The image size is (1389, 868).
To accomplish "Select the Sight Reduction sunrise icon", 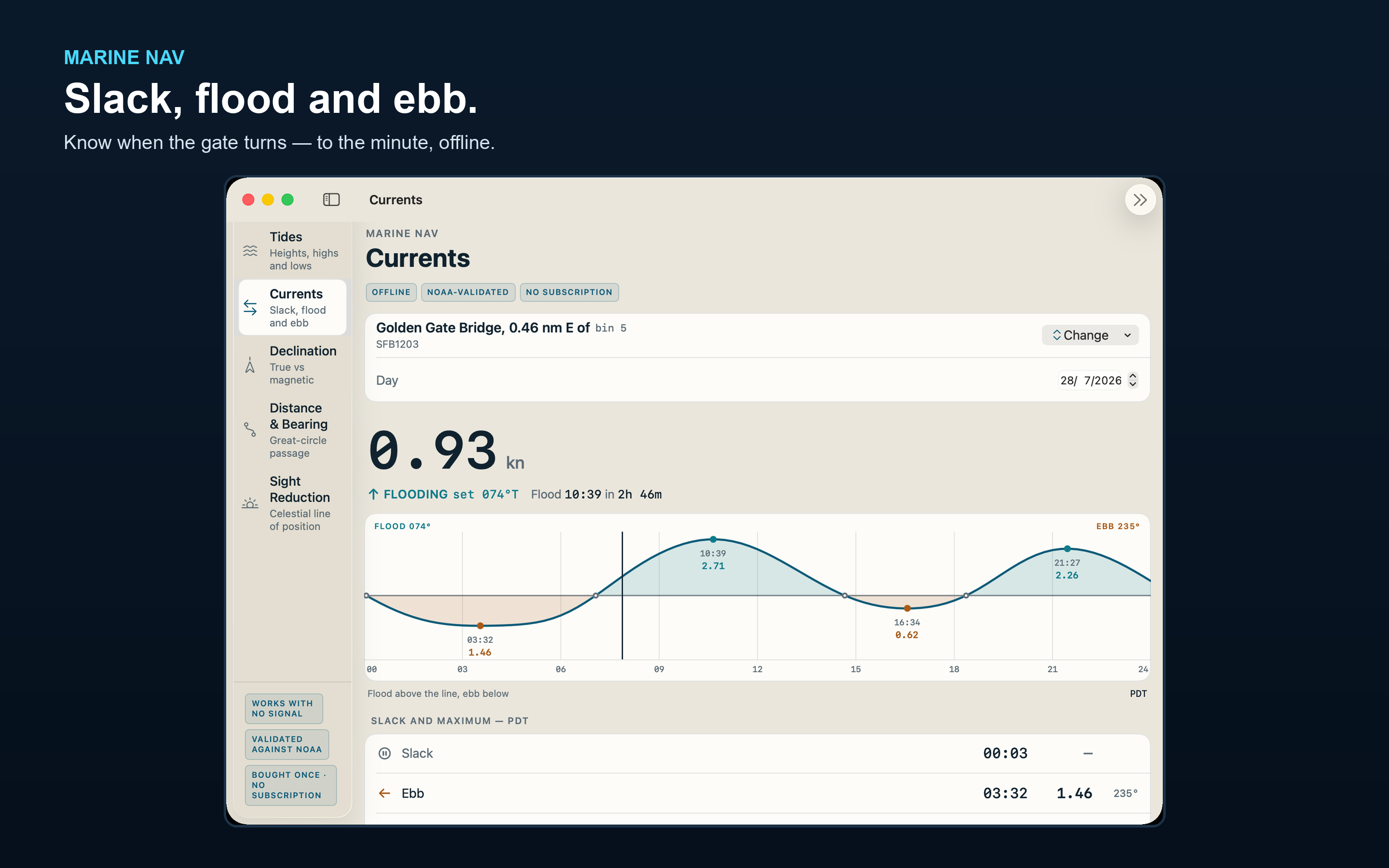I will pyautogui.click(x=250, y=503).
